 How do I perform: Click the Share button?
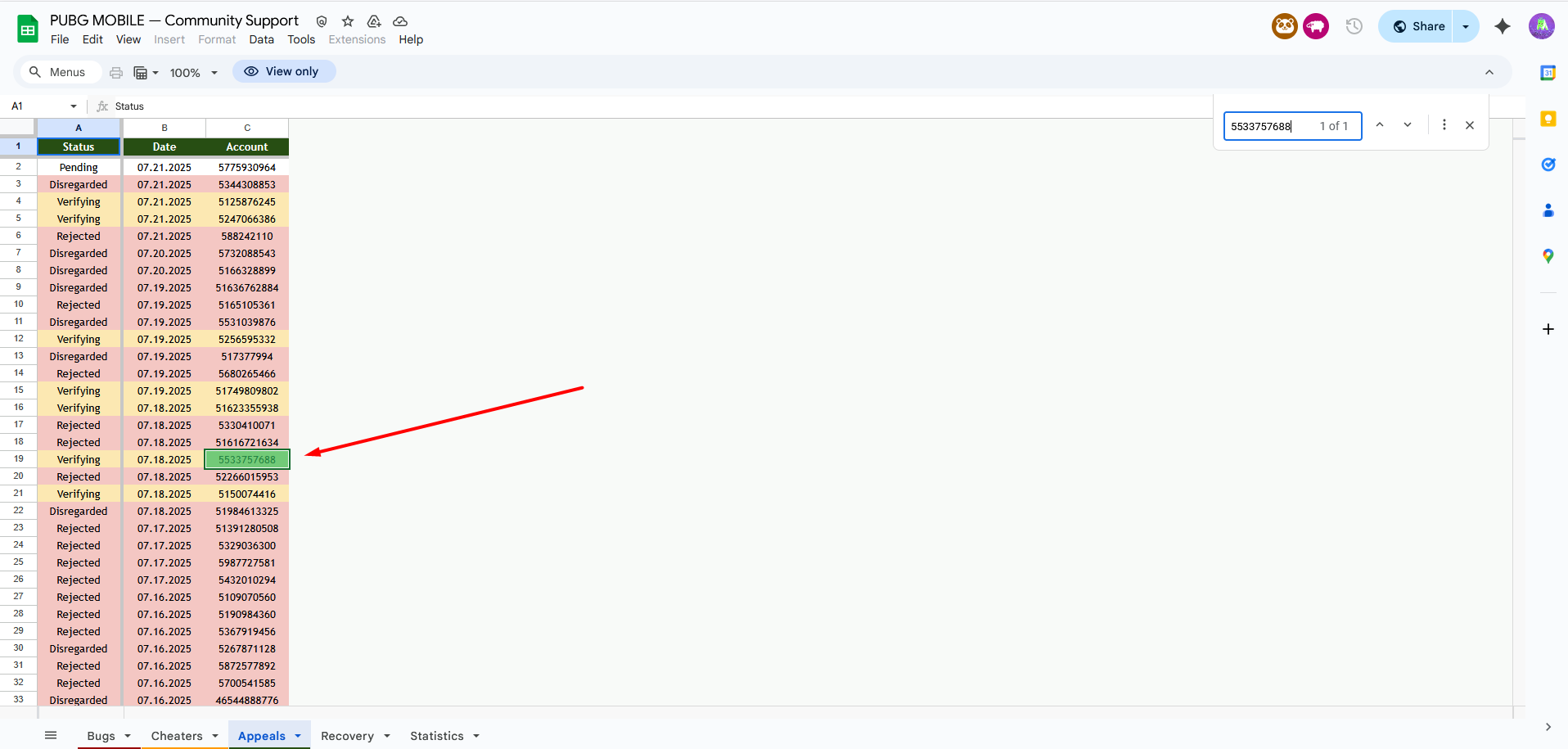1416,26
